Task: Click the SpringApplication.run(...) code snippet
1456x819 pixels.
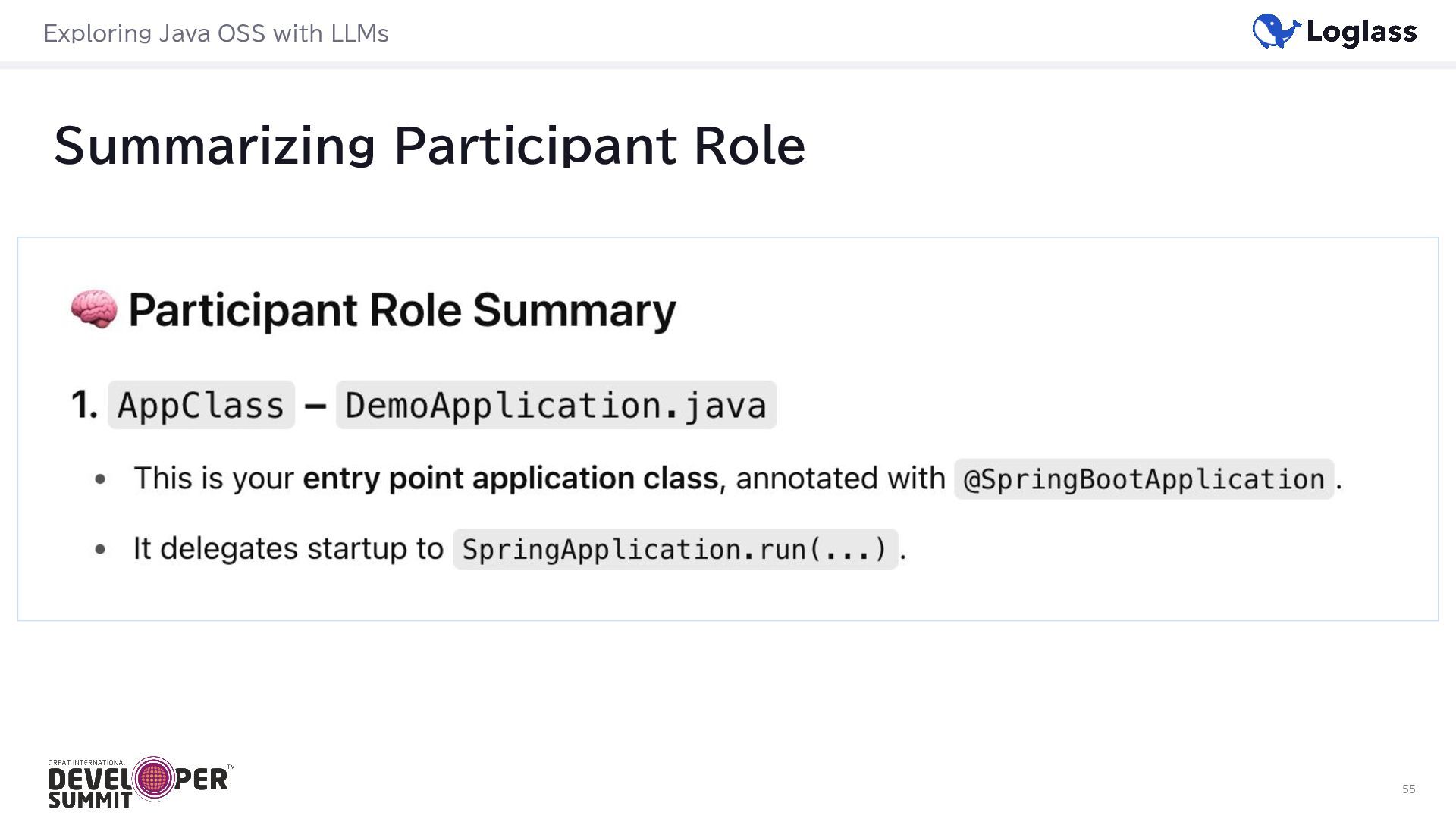Action: click(675, 549)
